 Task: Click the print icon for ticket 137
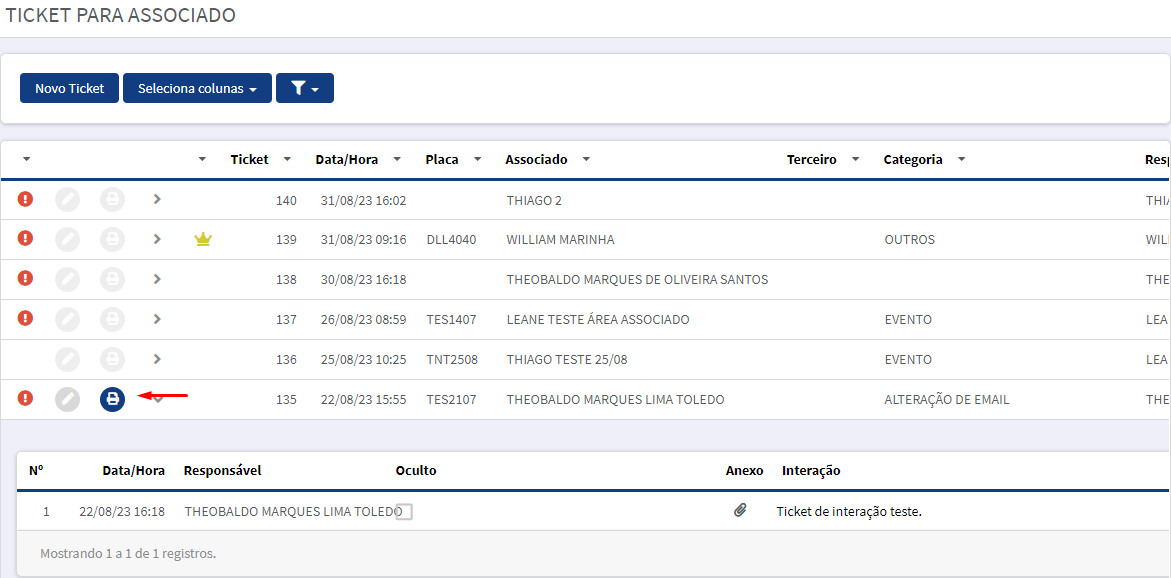[113, 319]
